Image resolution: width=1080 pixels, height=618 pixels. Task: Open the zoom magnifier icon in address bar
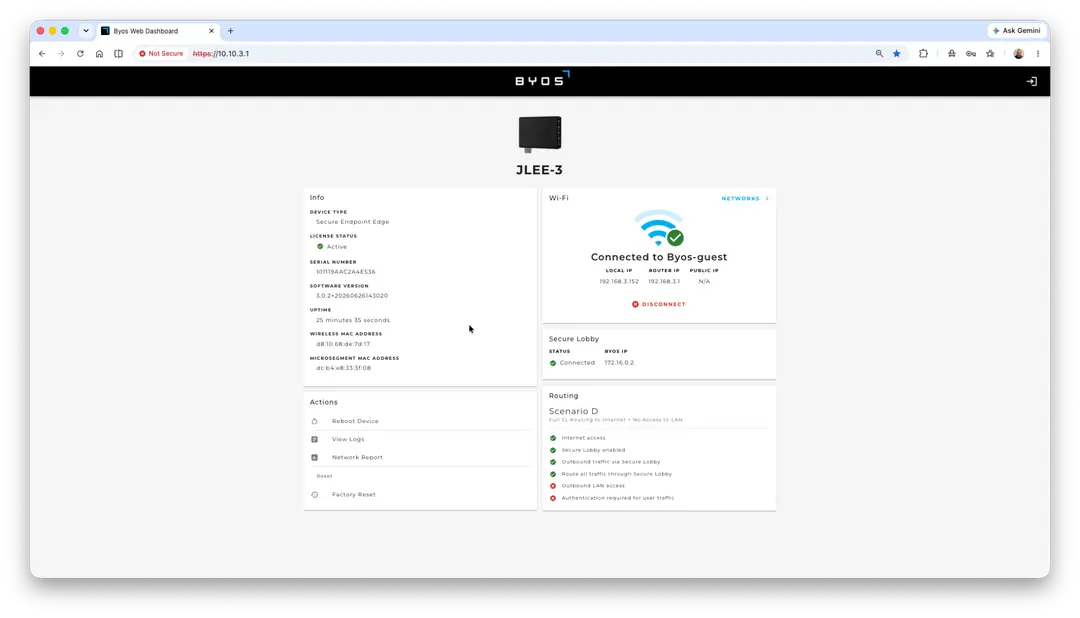click(x=879, y=54)
